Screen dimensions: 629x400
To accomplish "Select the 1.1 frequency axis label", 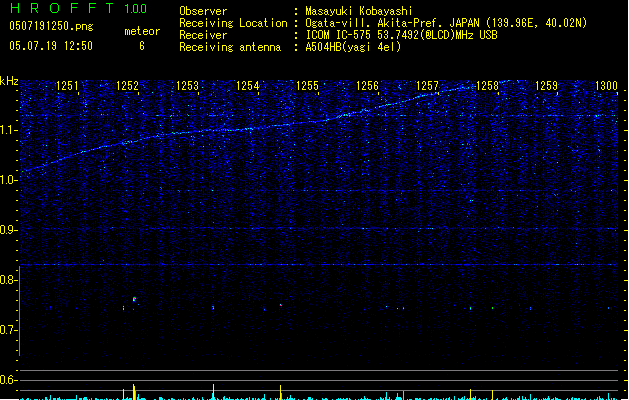I will point(9,130).
